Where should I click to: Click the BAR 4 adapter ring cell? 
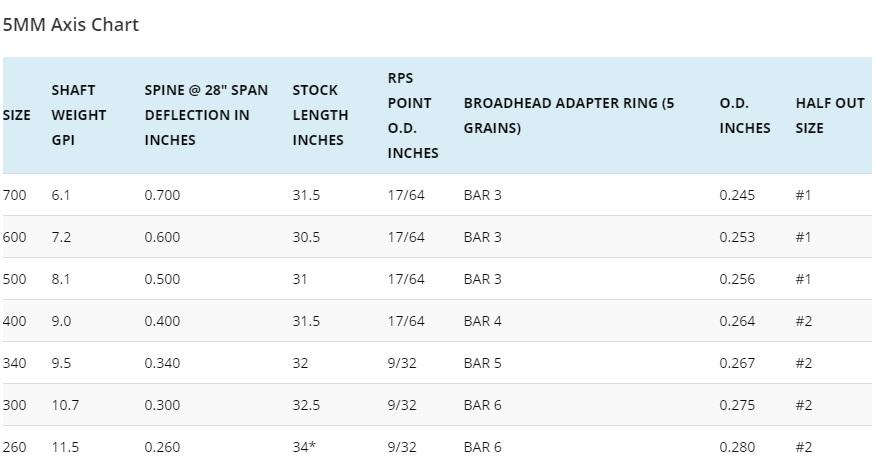[x=482, y=321]
